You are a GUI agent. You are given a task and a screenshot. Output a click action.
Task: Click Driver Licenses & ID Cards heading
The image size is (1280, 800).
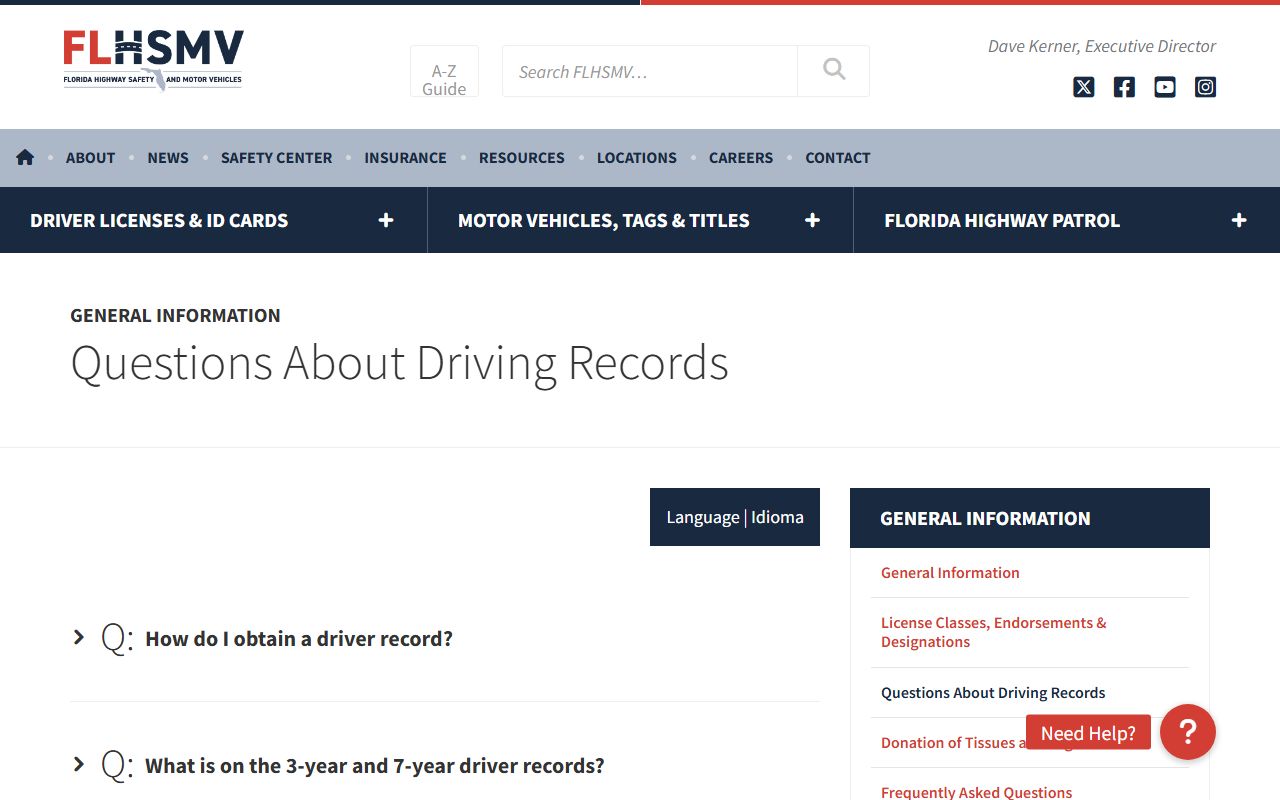(x=159, y=220)
